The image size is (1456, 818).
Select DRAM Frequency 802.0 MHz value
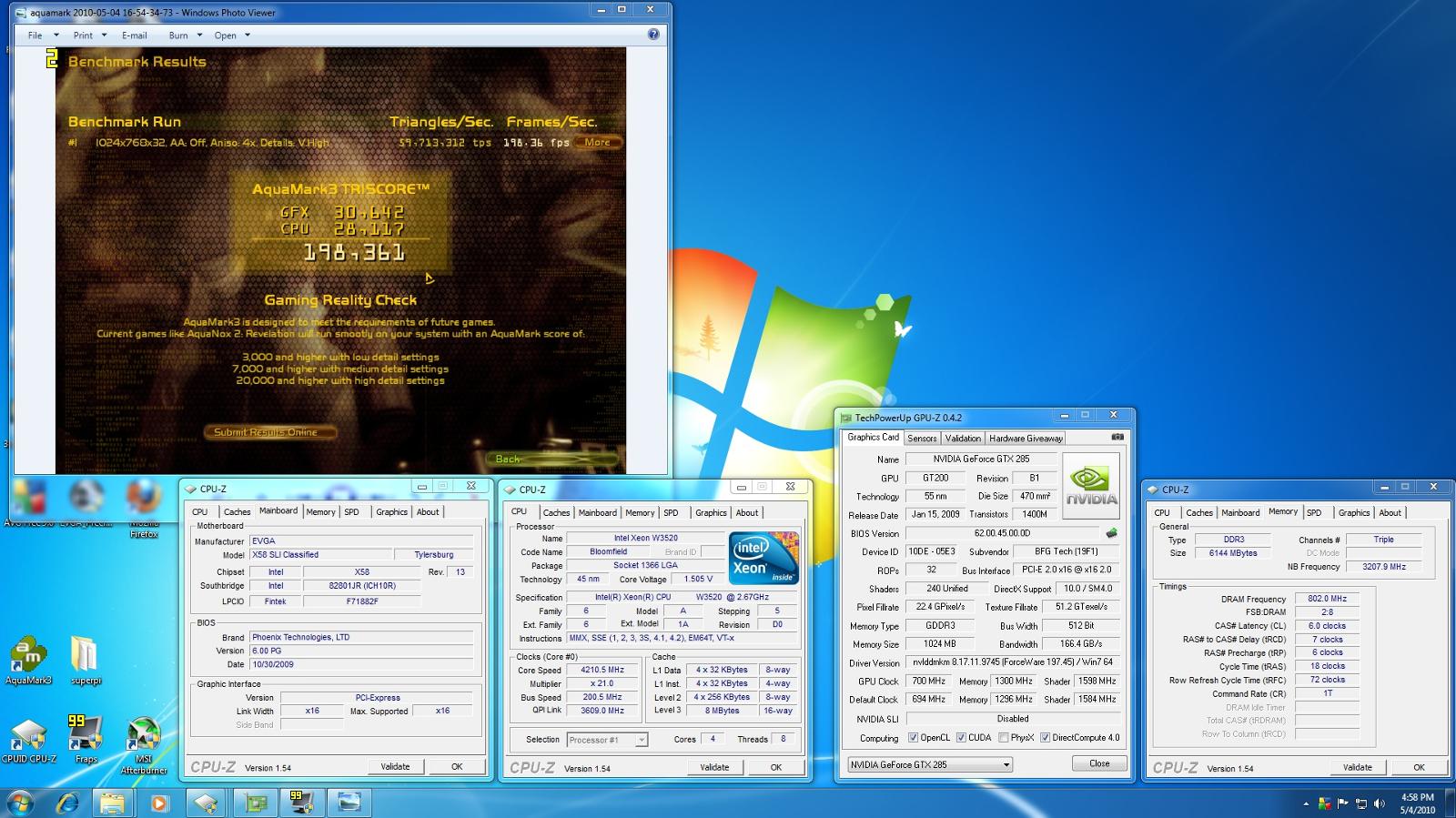[1328, 599]
